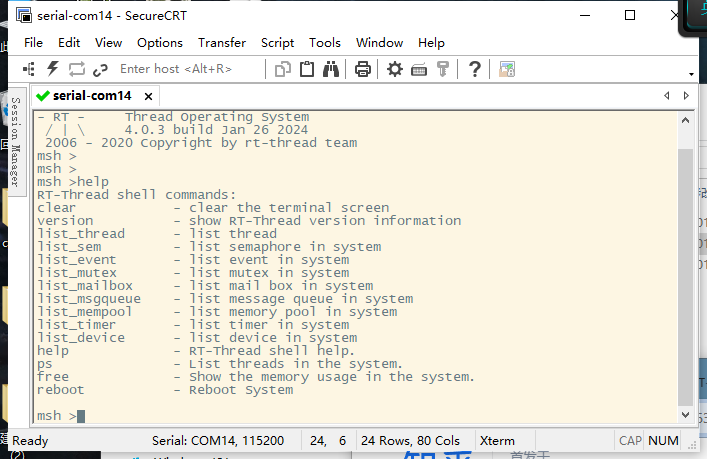Click the status bar resize grip
This screenshot has height=459, width=707.
coord(692,445)
